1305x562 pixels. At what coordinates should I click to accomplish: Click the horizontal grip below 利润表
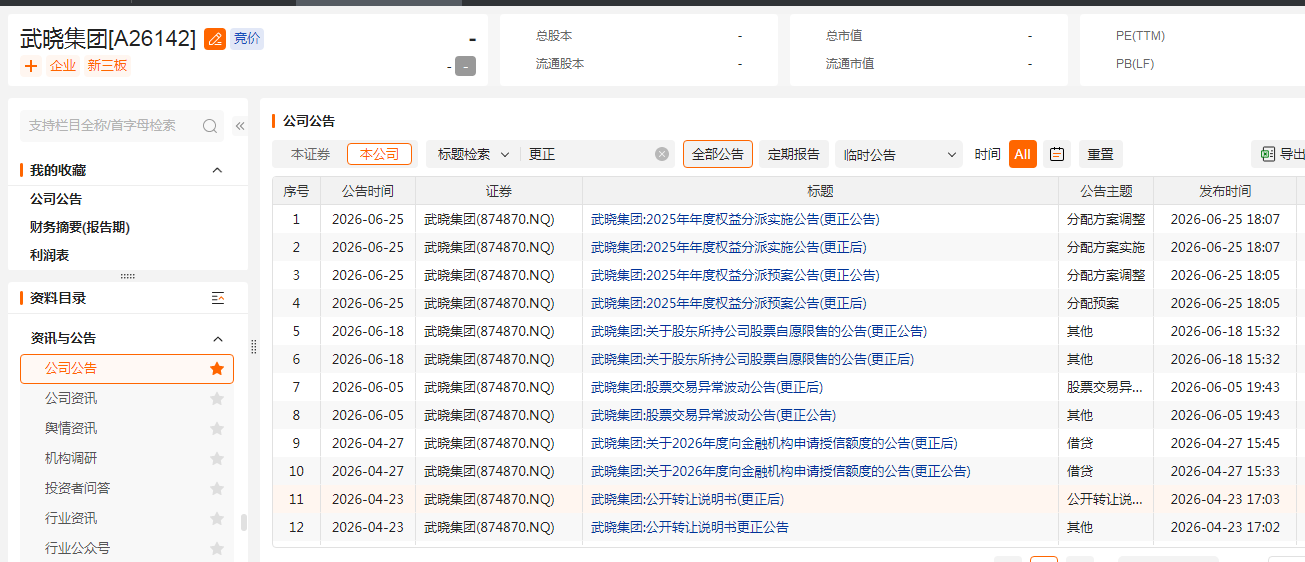pos(128,276)
